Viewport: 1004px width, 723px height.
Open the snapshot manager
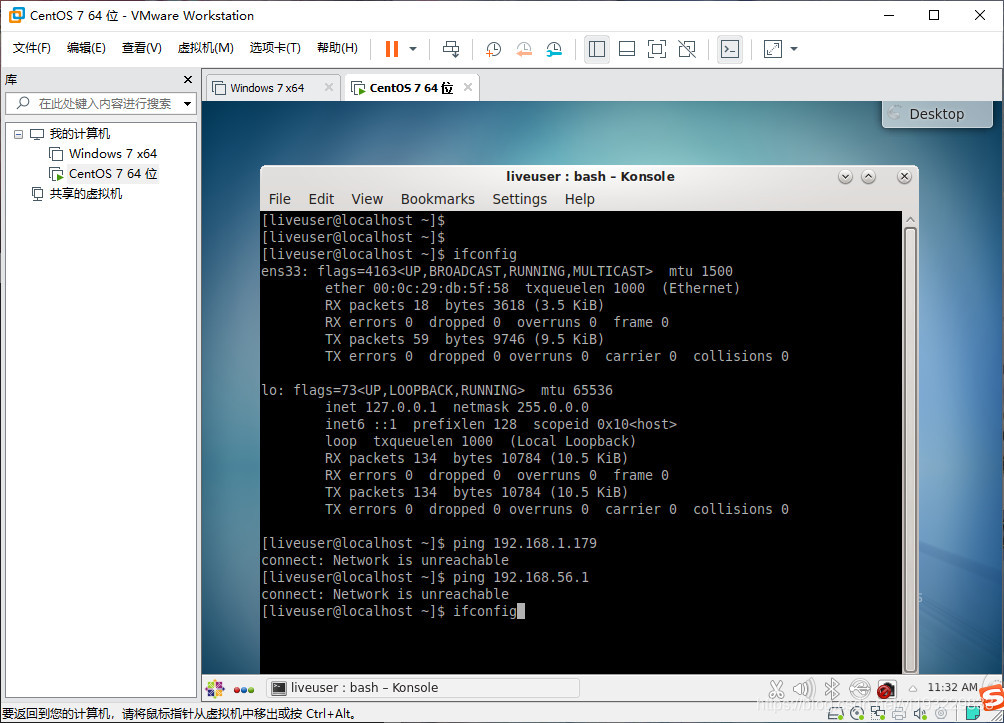(x=554, y=49)
